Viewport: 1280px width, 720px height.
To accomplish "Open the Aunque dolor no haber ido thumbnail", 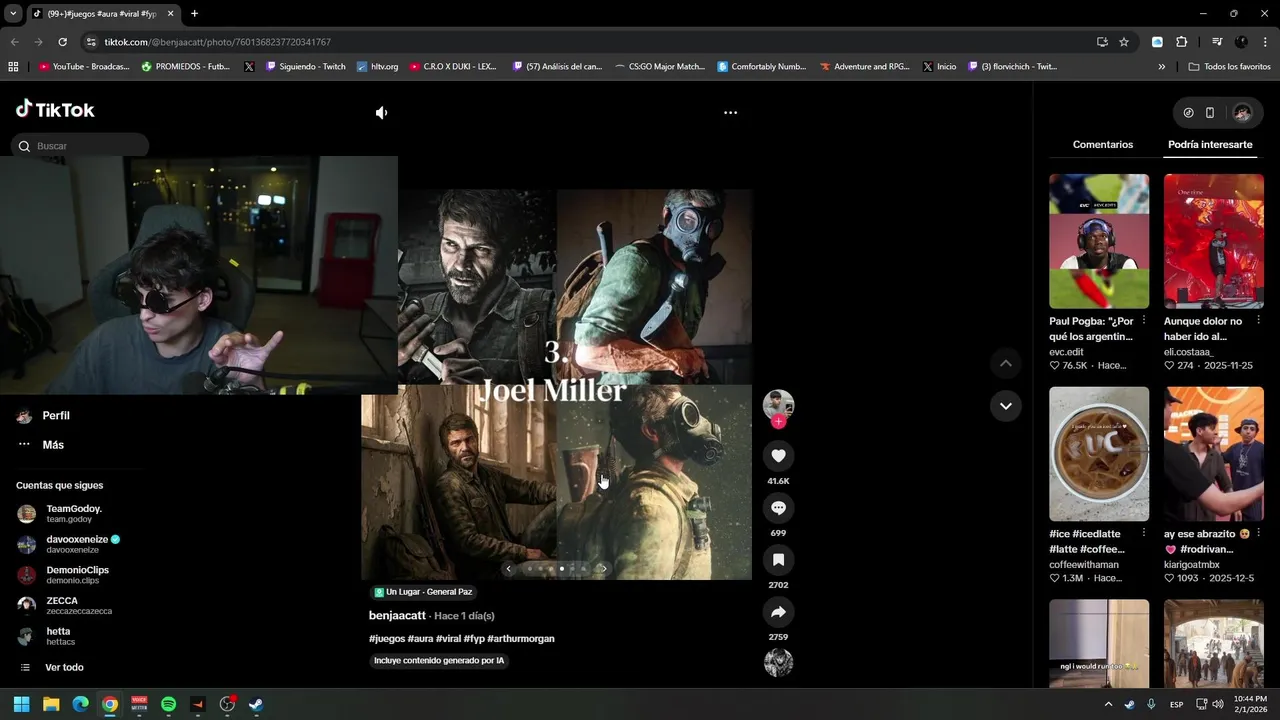I will [x=1214, y=241].
